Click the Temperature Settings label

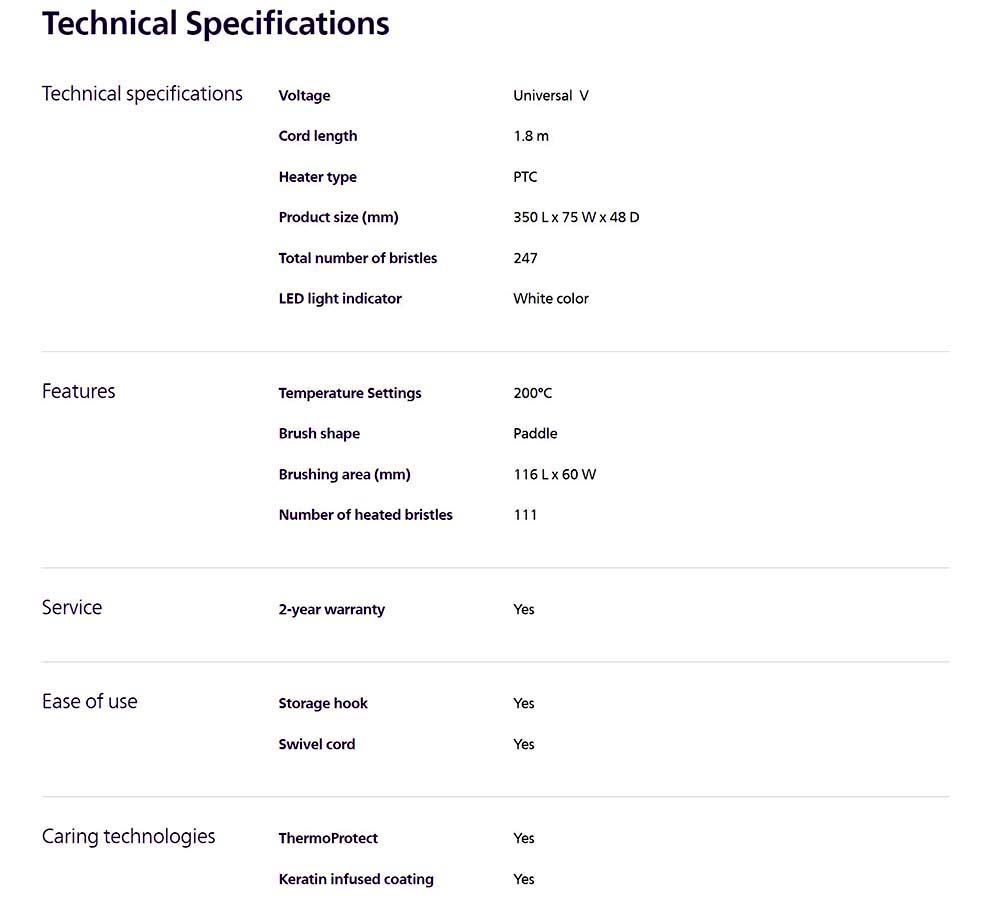[350, 393]
